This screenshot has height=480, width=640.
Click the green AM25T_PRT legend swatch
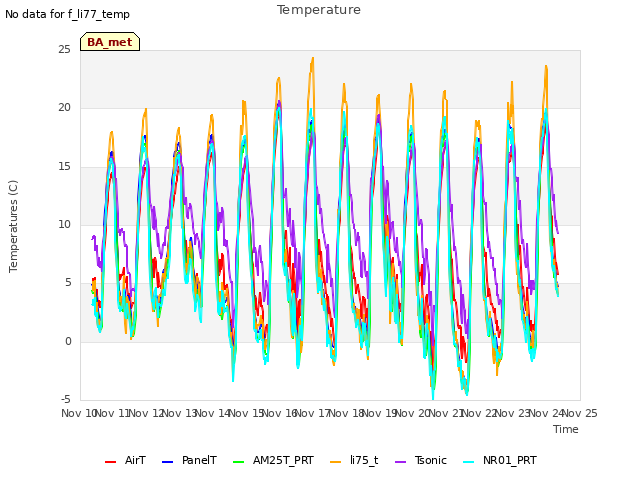coord(238,462)
